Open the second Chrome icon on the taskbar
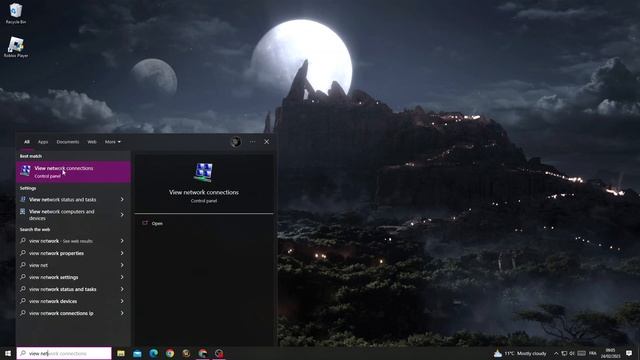The width and height of the screenshot is (640, 360). click(202, 353)
